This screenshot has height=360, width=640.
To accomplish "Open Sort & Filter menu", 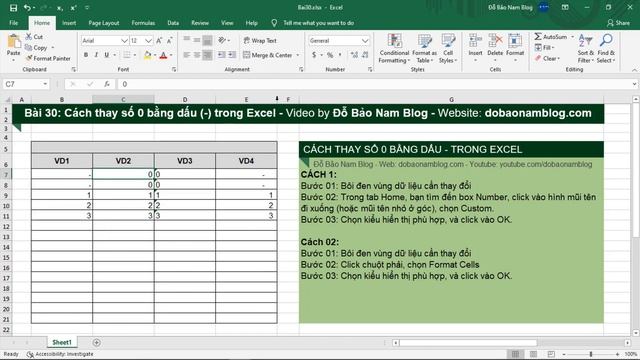I will pos(585,48).
